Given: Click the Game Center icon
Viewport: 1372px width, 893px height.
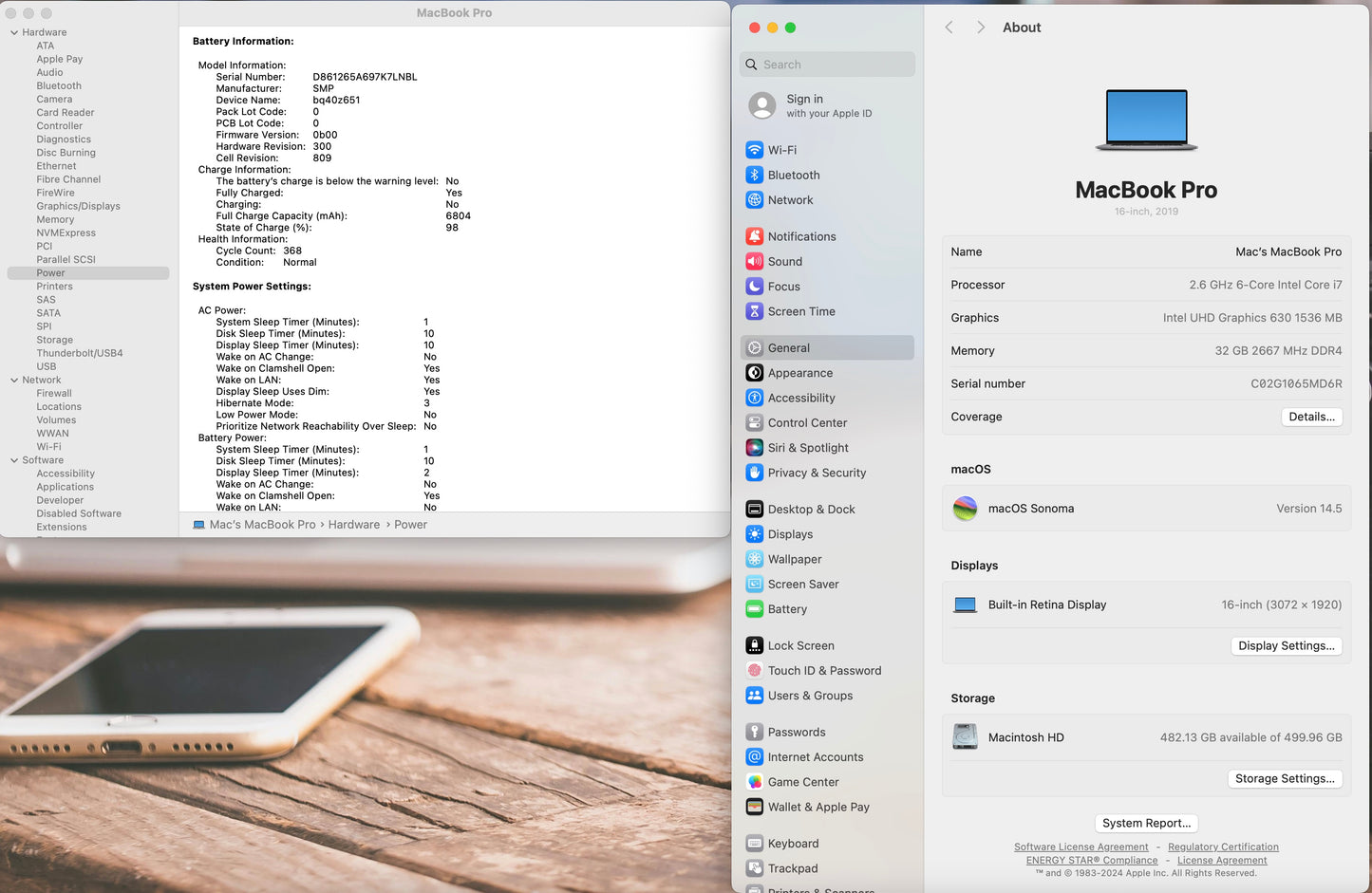Looking at the screenshot, I should pyautogui.click(x=754, y=782).
